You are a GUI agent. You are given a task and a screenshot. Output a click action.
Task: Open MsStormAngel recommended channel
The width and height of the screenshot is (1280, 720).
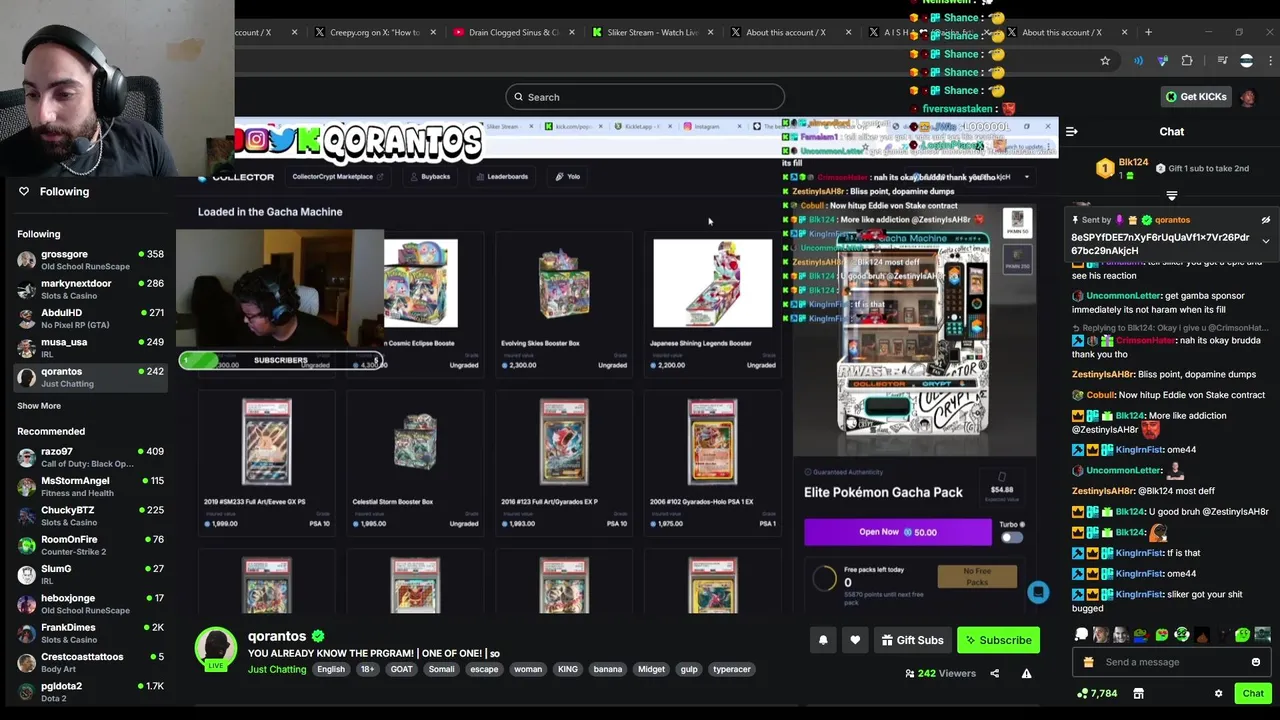coord(90,486)
